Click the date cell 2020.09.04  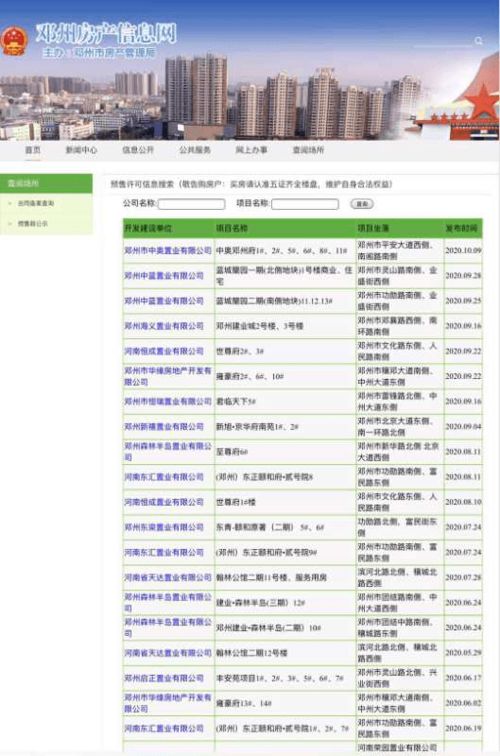click(463, 427)
